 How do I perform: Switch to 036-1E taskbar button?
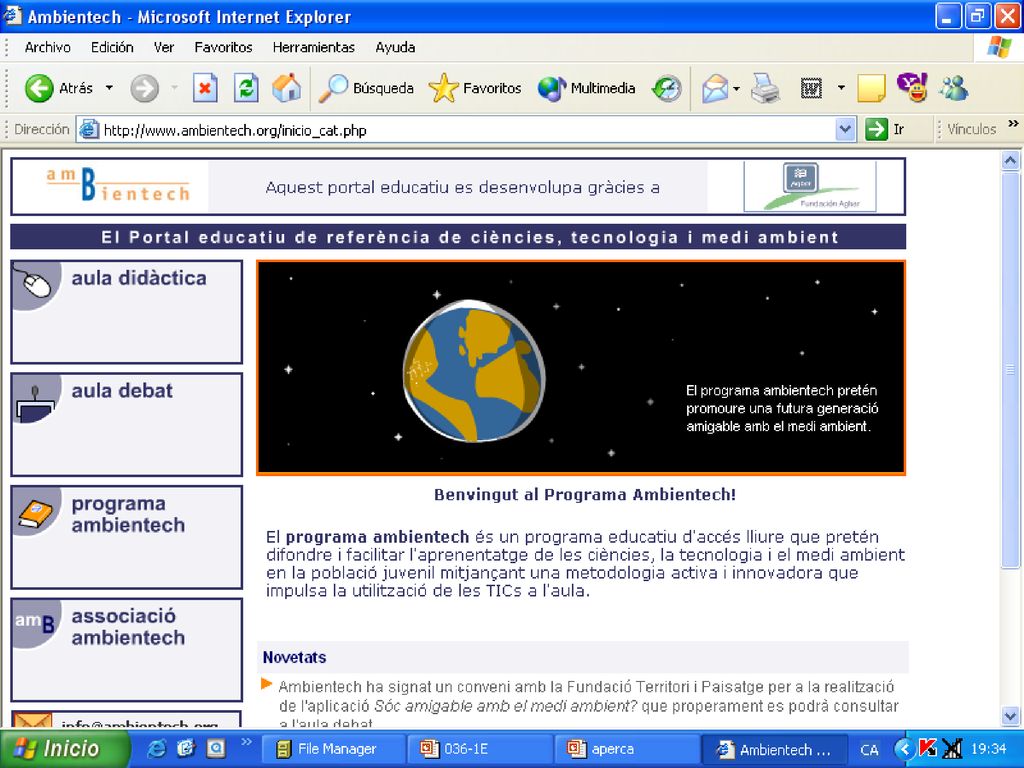pos(478,749)
